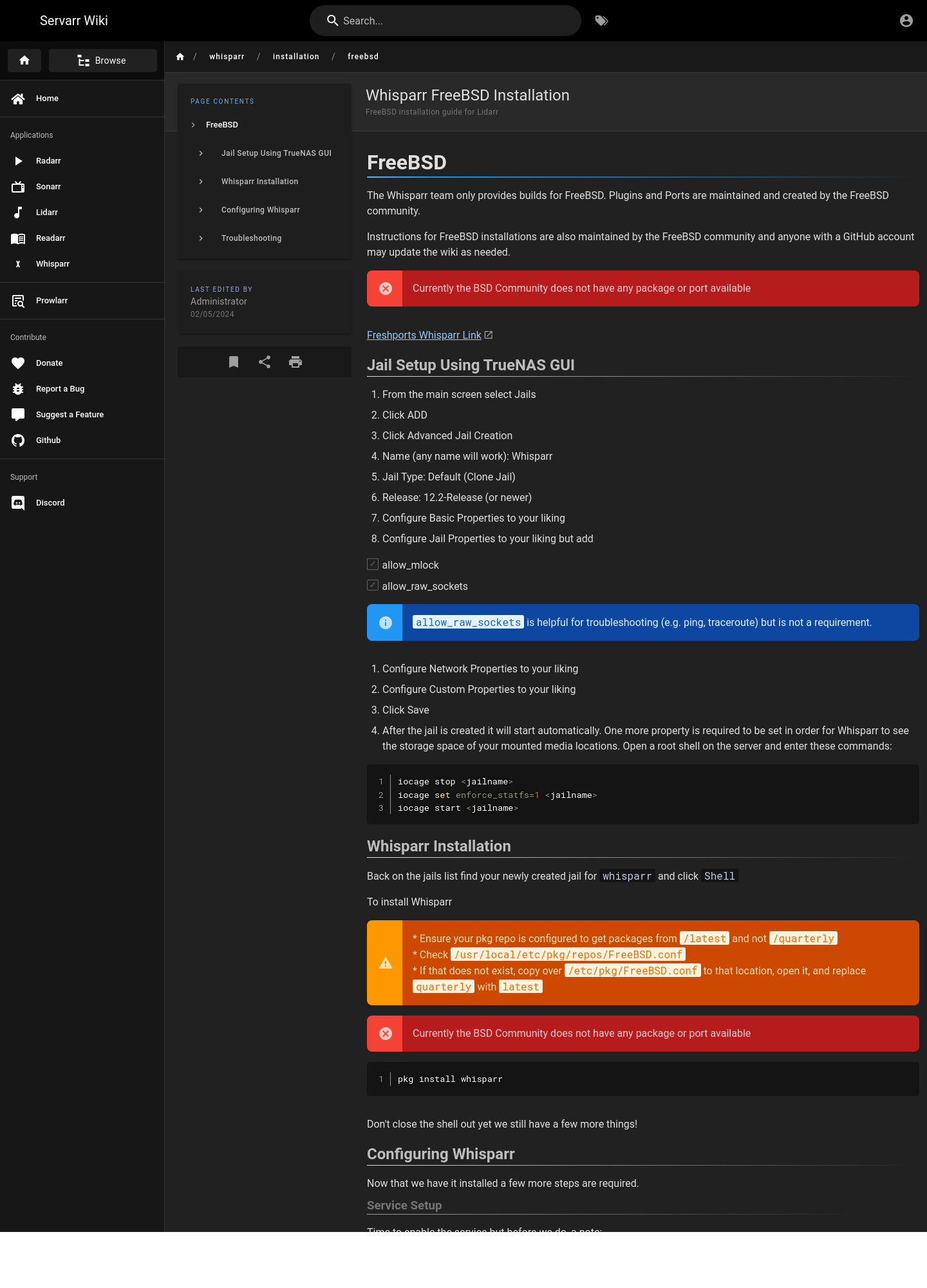
Task: Click the search magnifier icon
Action: pyautogui.click(x=333, y=21)
